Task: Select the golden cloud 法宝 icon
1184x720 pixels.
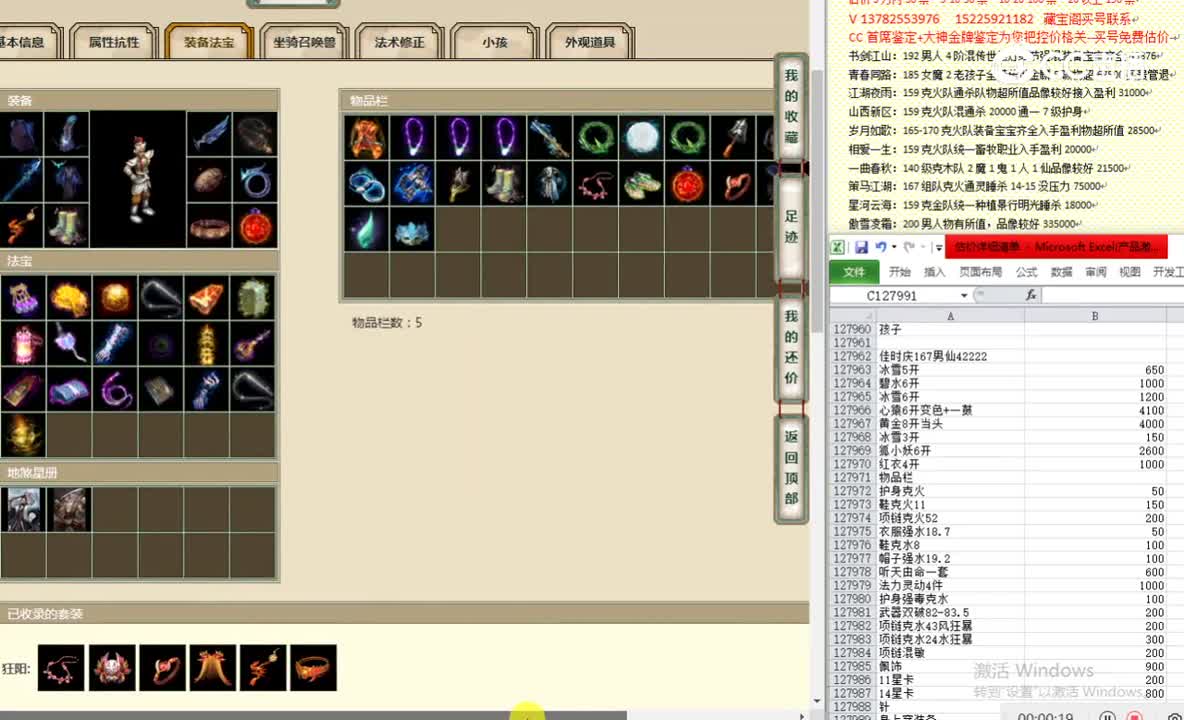Action: (x=69, y=297)
